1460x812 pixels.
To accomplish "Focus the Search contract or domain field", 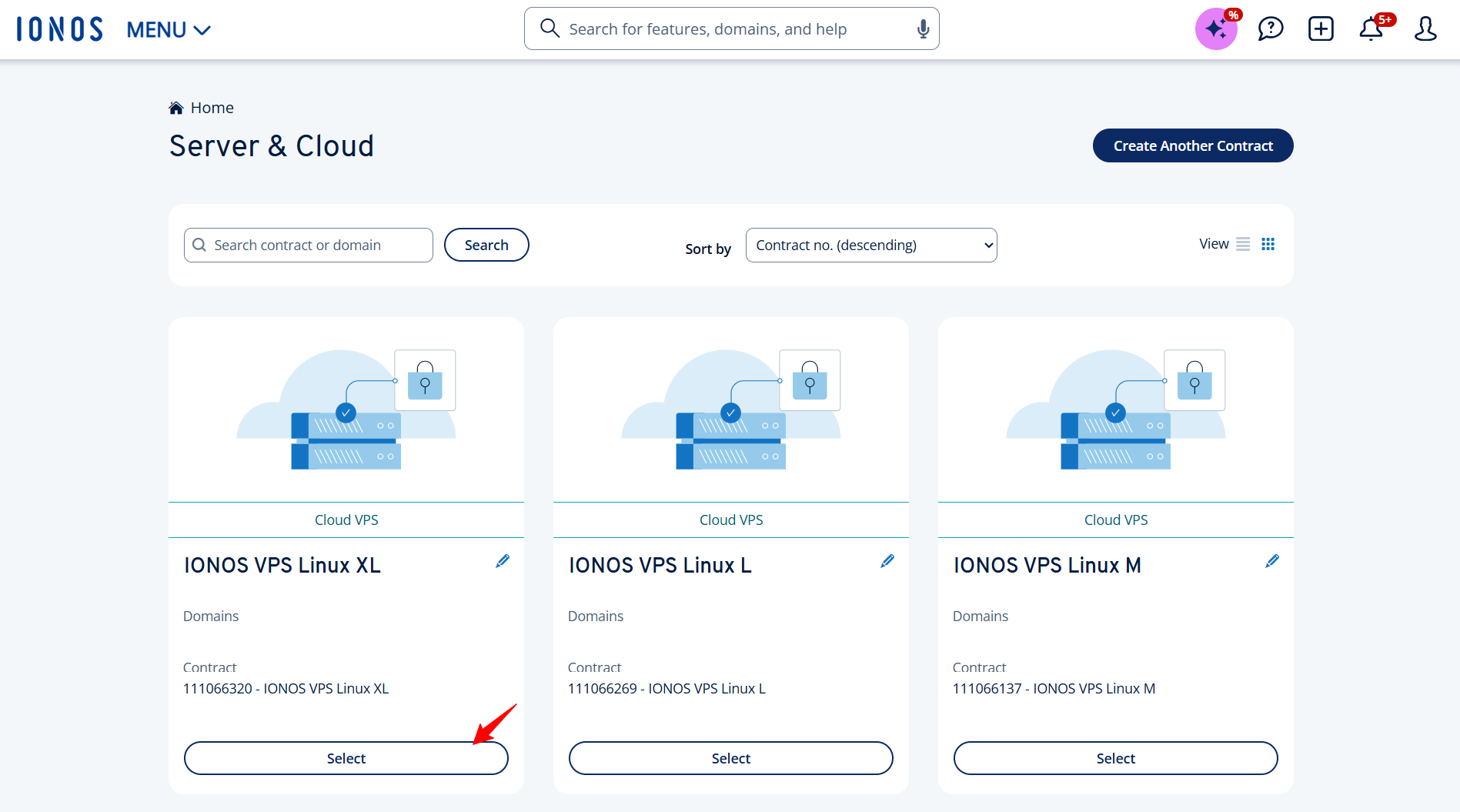I will pyautogui.click(x=309, y=245).
